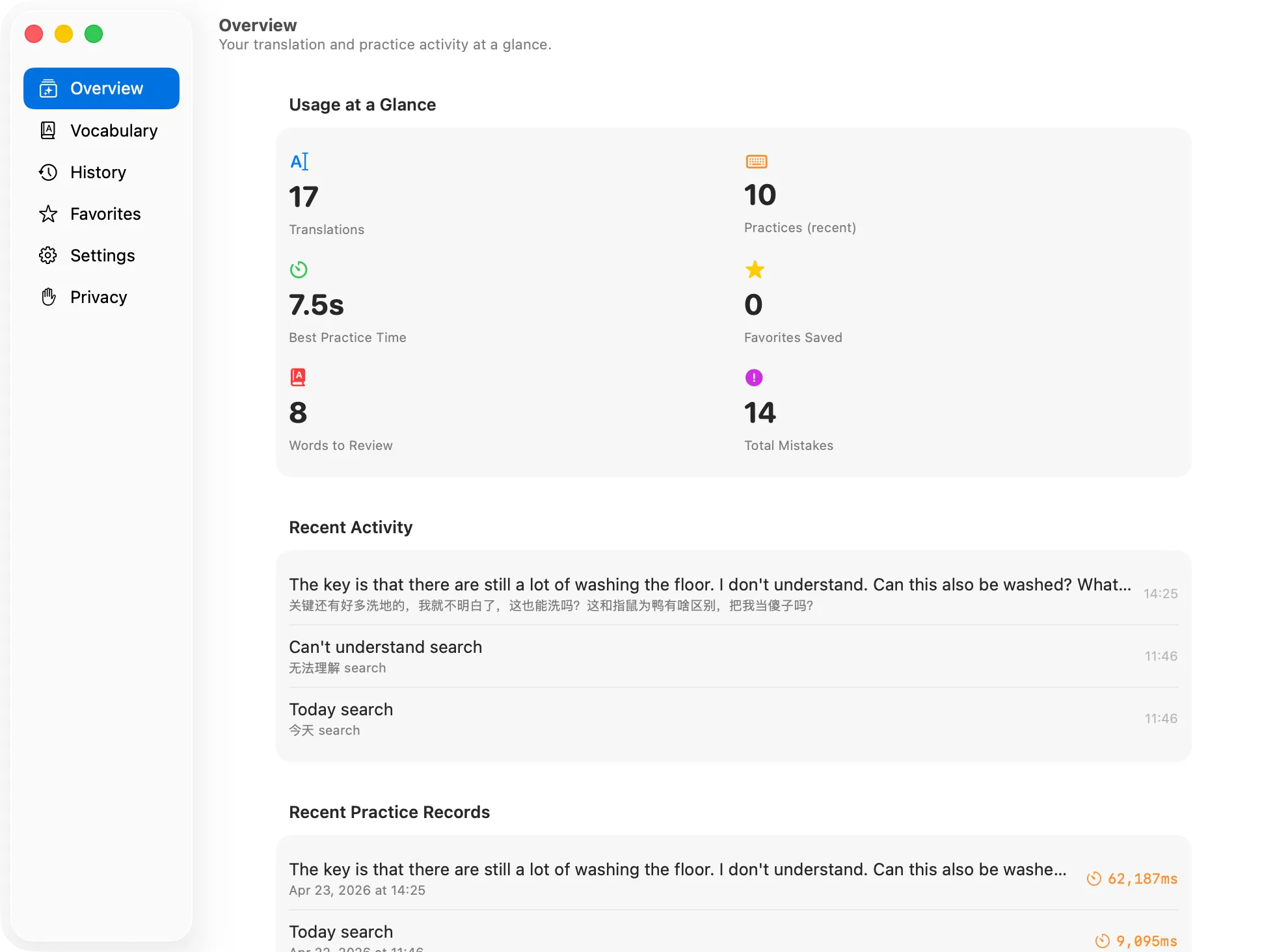Image resolution: width=1275 pixels, height=952 pixels.
Task: Click the History clock icon
Action: 48,172
